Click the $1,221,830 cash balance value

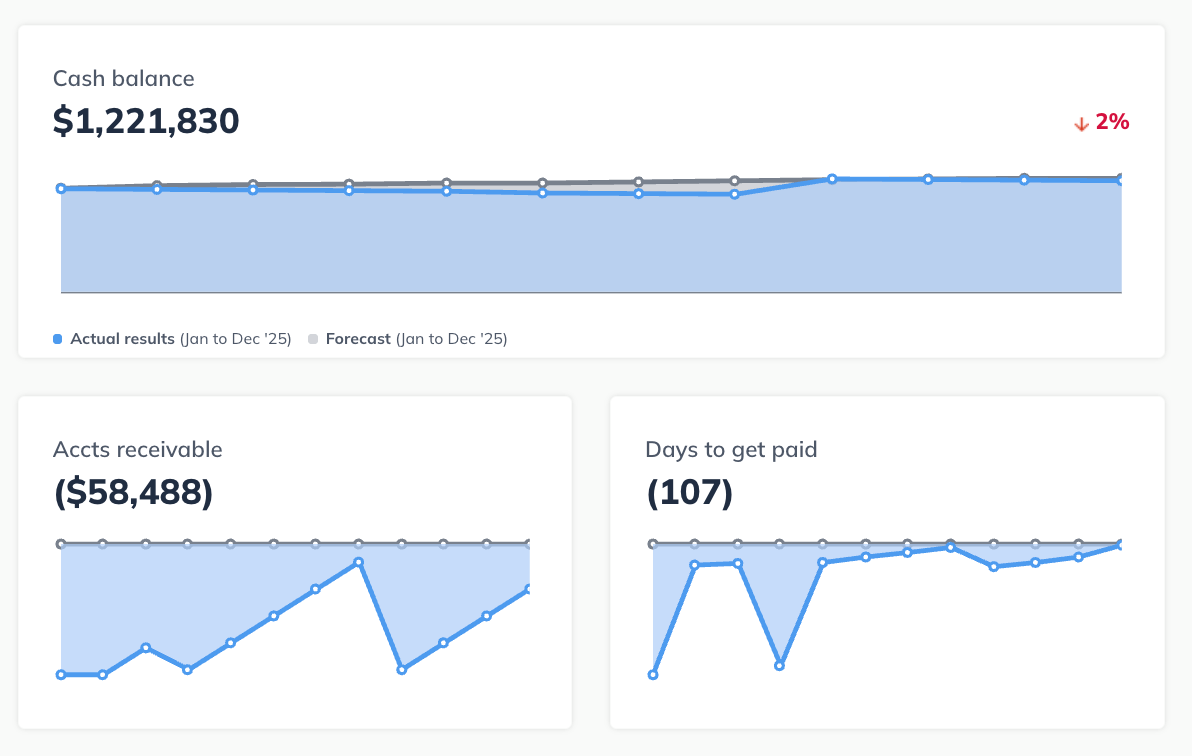point(146,121)
